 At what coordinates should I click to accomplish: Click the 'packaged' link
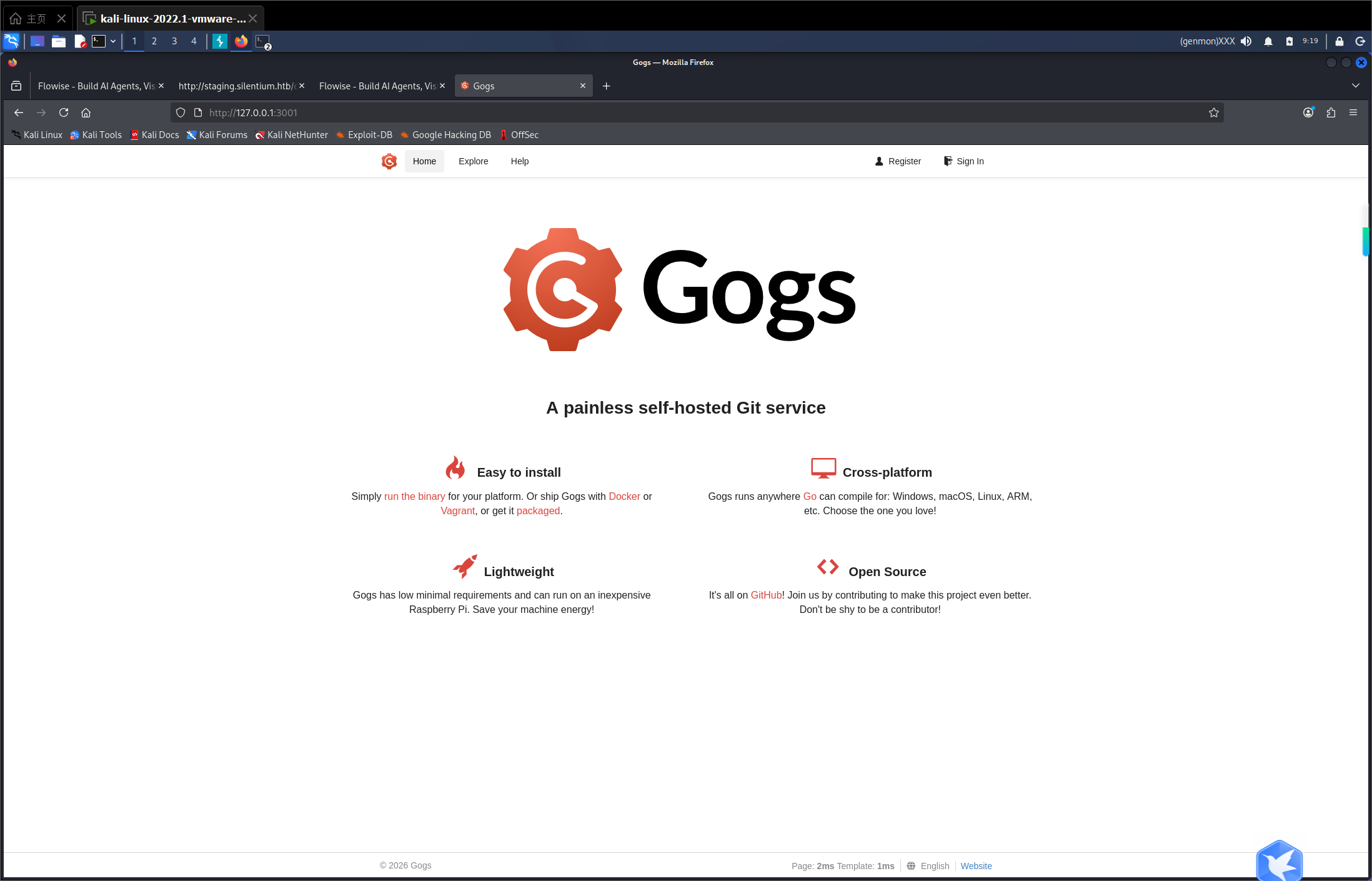(x=538, y=510)
